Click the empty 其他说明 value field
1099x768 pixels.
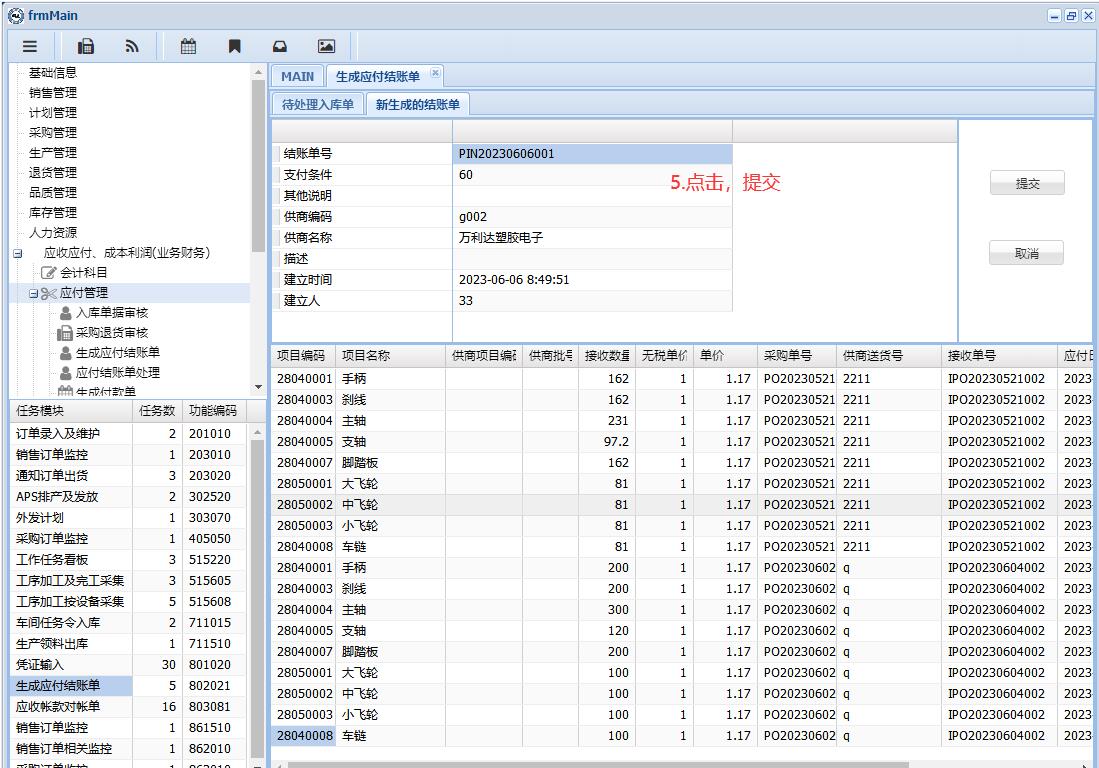point(592,196)
